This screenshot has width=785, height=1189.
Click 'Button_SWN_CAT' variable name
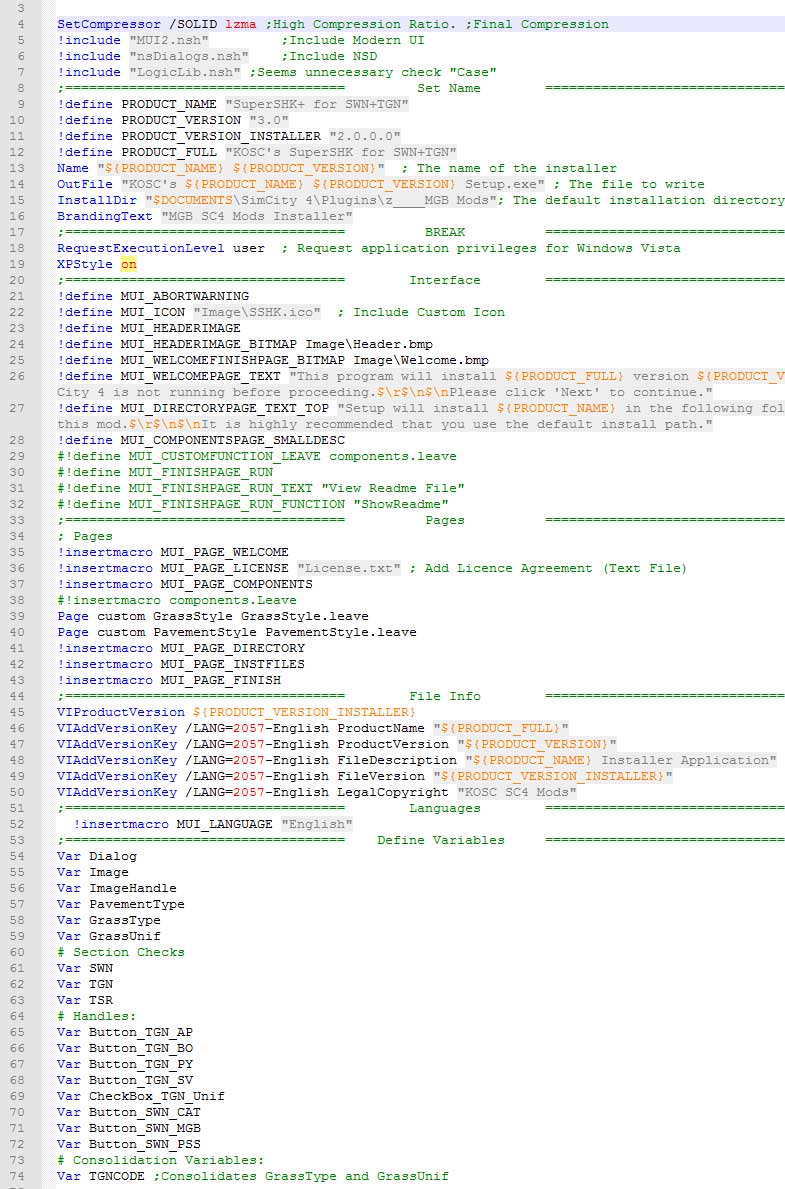pyautogui.click(x=145, y=1112)
